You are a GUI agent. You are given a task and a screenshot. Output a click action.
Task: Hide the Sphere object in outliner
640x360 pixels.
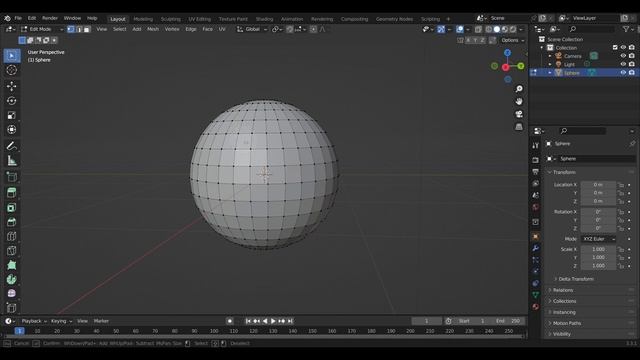[x=623, y=73]
